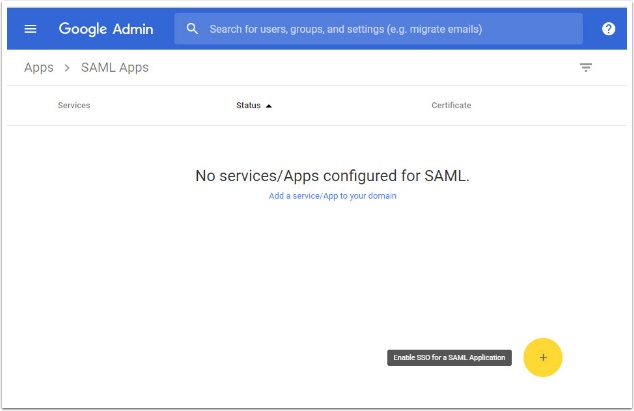Click the search magnifier icon
Viewport: 634px width, 411px height.
[x=192, y=29]
